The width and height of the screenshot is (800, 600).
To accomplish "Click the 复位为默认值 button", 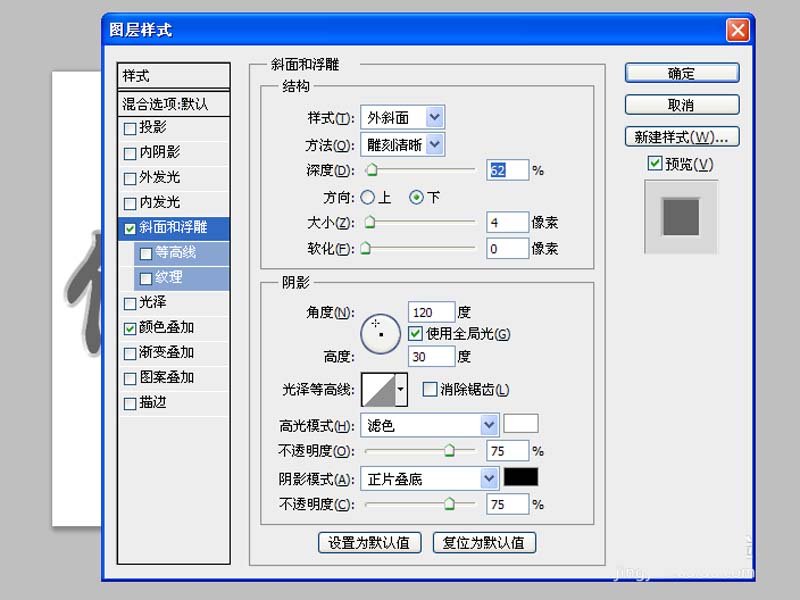I will click(484, 542).
